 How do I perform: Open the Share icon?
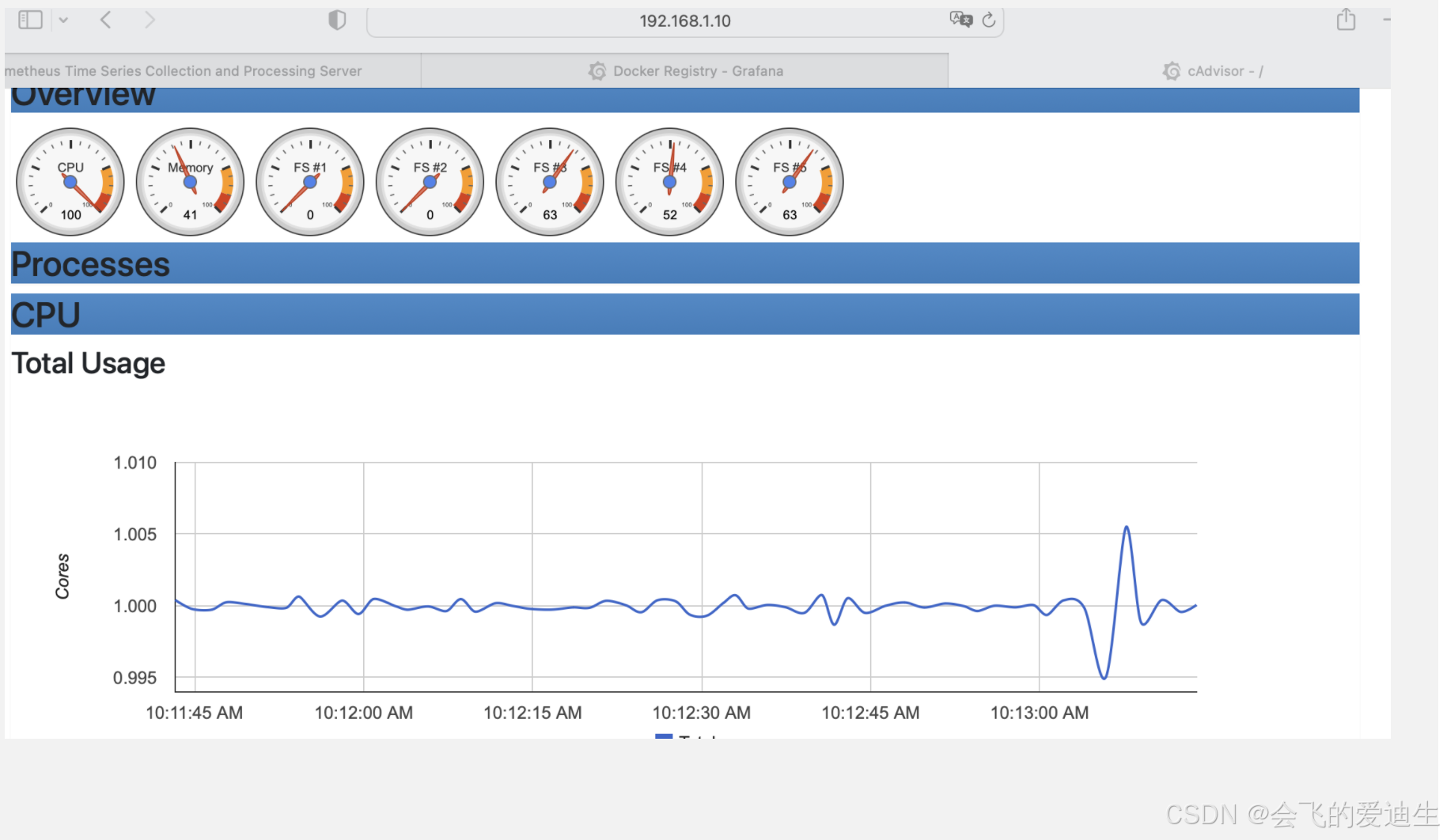[1346, 19]
